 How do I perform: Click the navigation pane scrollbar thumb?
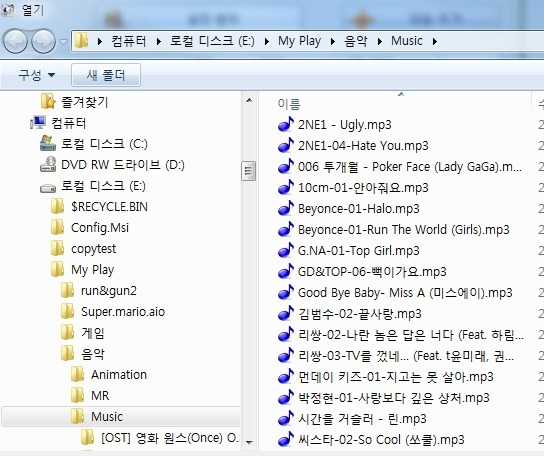[x=248, y=171]
